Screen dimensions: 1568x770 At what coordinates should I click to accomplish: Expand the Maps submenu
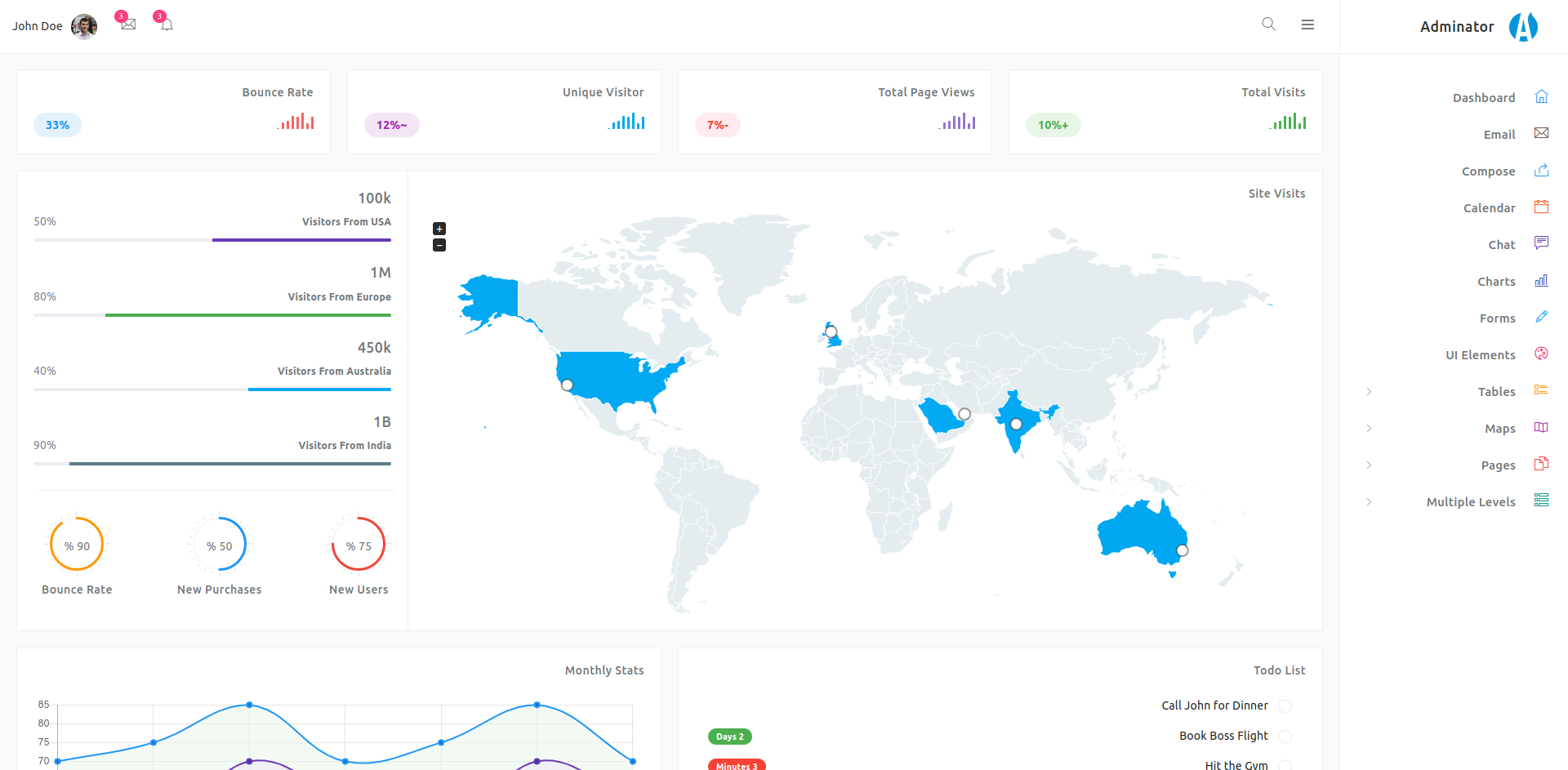[1369, 428]
